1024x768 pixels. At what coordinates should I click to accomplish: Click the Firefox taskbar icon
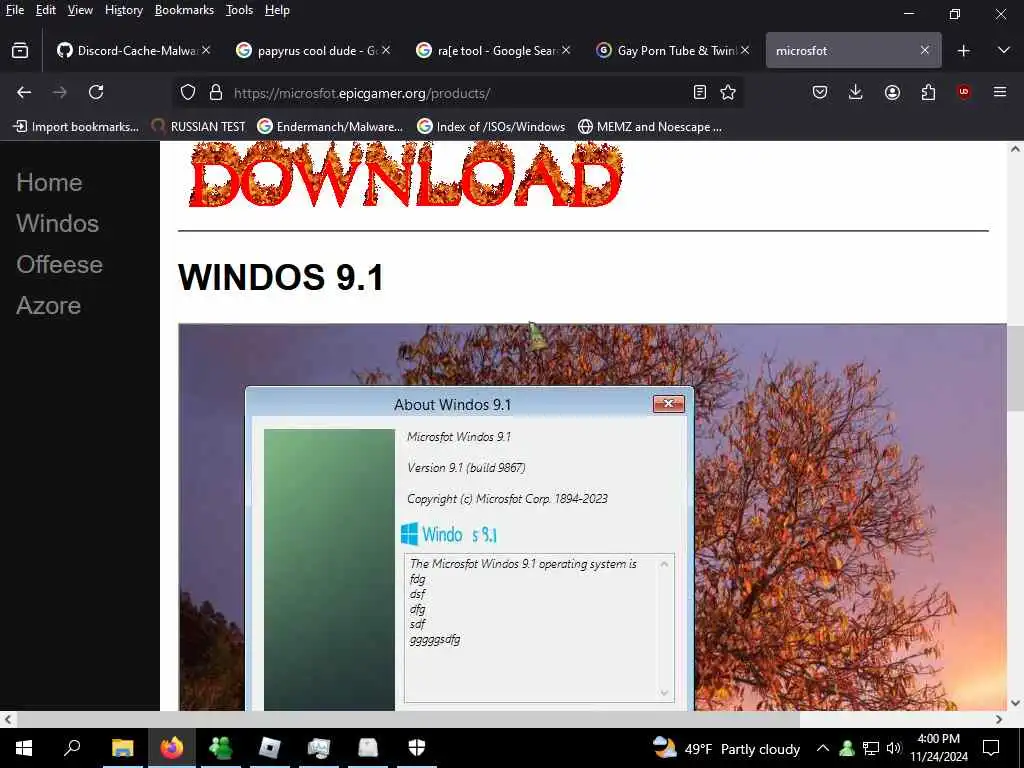tap(172, 747)
